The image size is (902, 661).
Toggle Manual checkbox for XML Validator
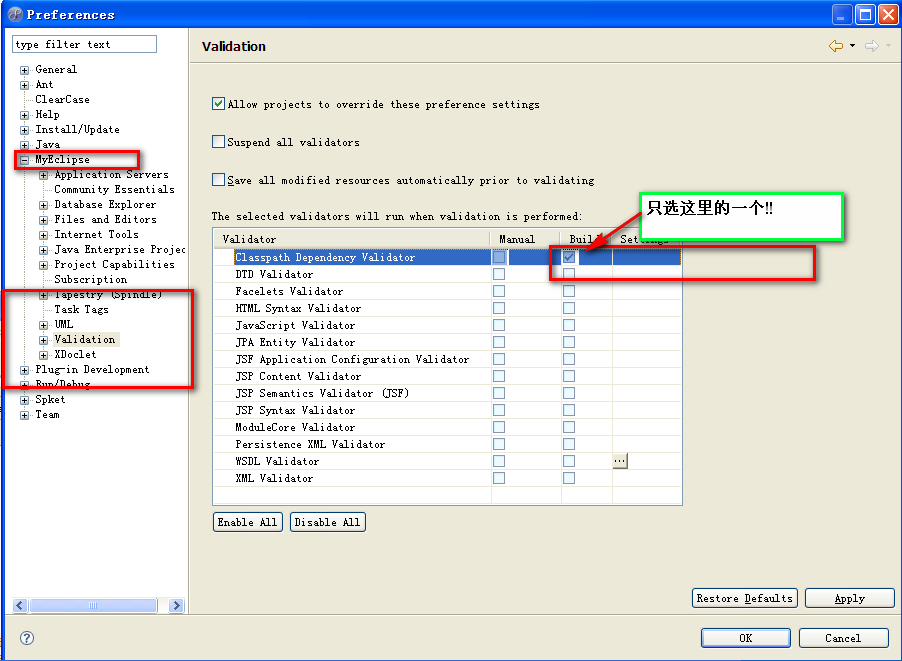(499, 477)
